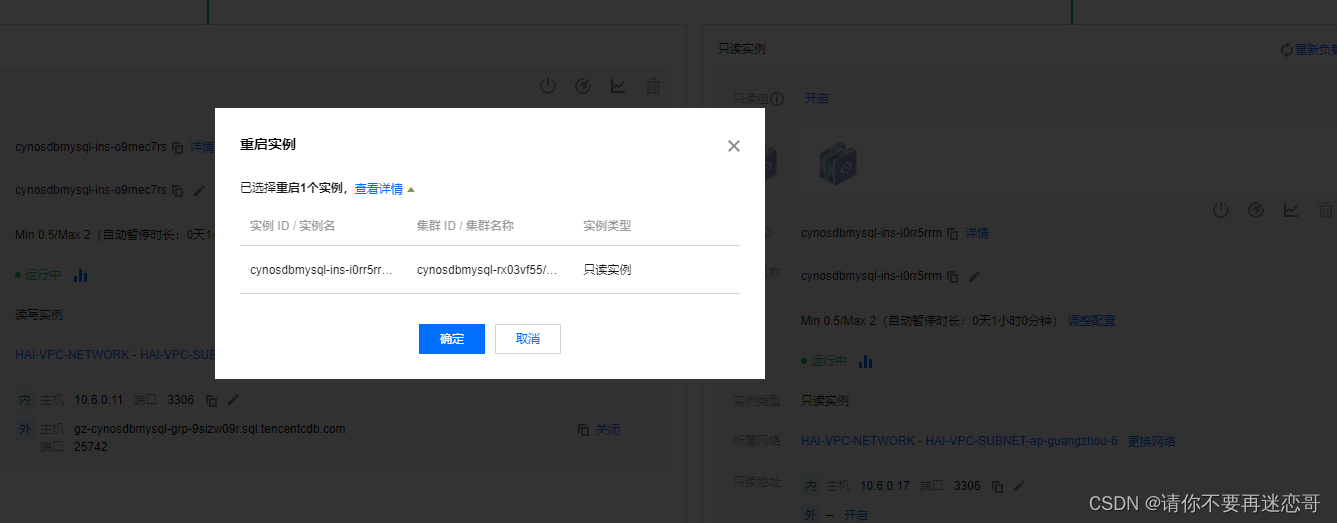This screenshot has width=1337, height=523.
Task: Open the gauge icon on read-only instance card
Action: click(1256, 210)
